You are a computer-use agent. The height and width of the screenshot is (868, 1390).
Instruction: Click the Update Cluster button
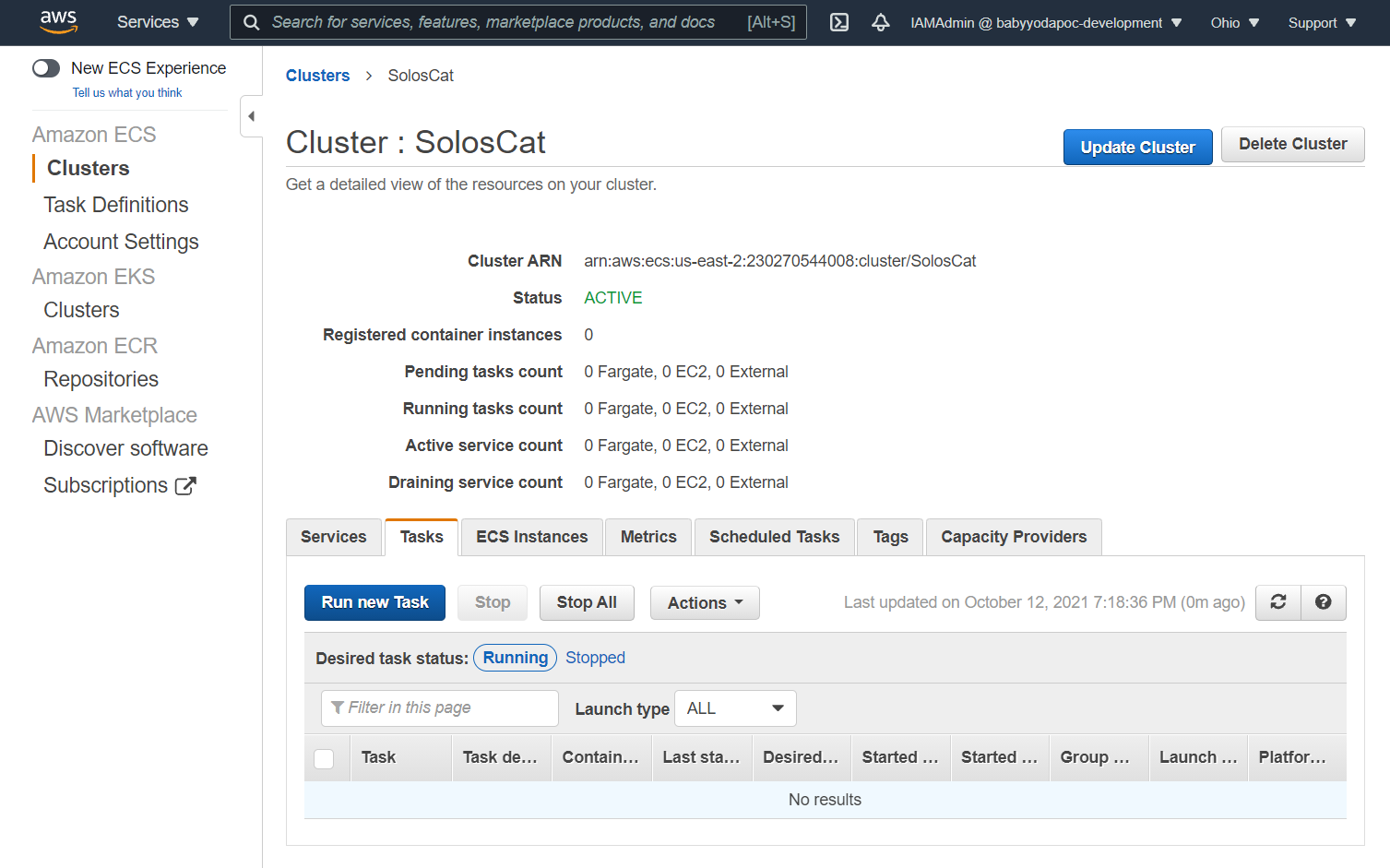click(1137, 147)
